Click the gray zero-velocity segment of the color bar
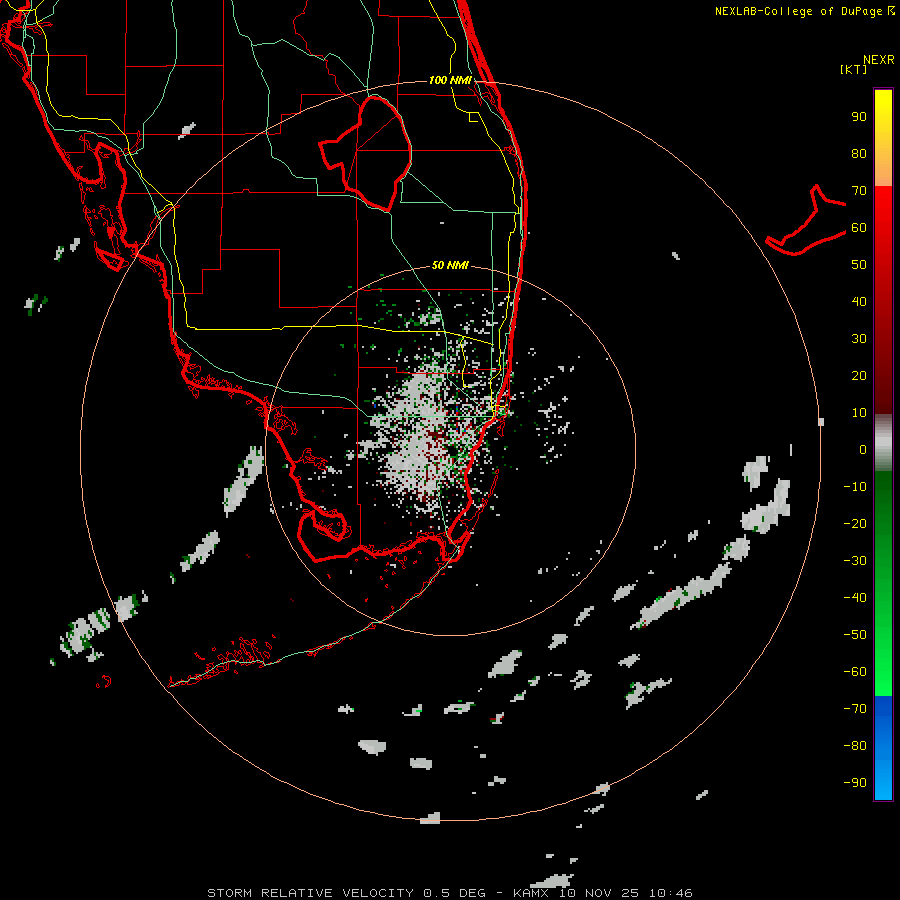Viewport: 900px width, 900px height. 883,443
